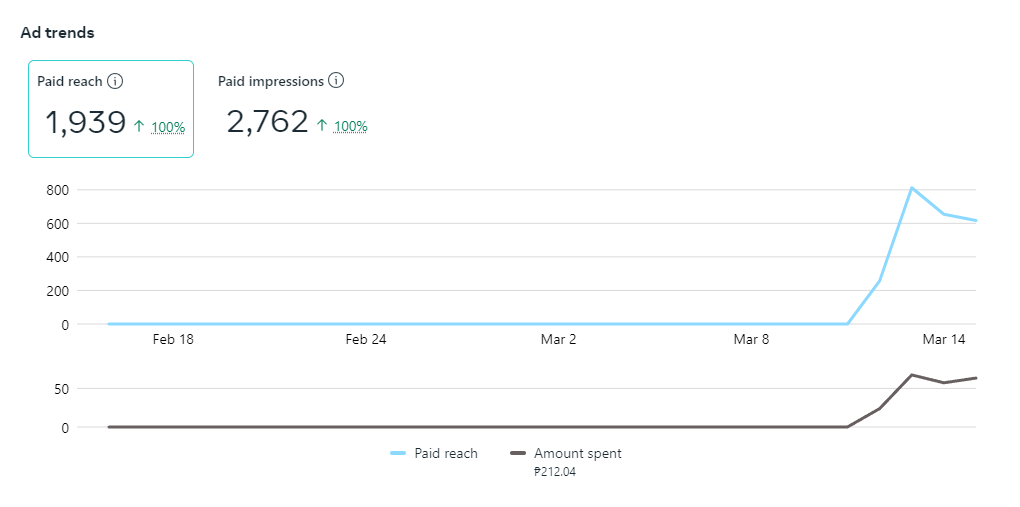The height and width of the screenshot is (507, 1020).
Task: Click the dark gray Amount spent legend swatch
Action: (x=518, y=454)
